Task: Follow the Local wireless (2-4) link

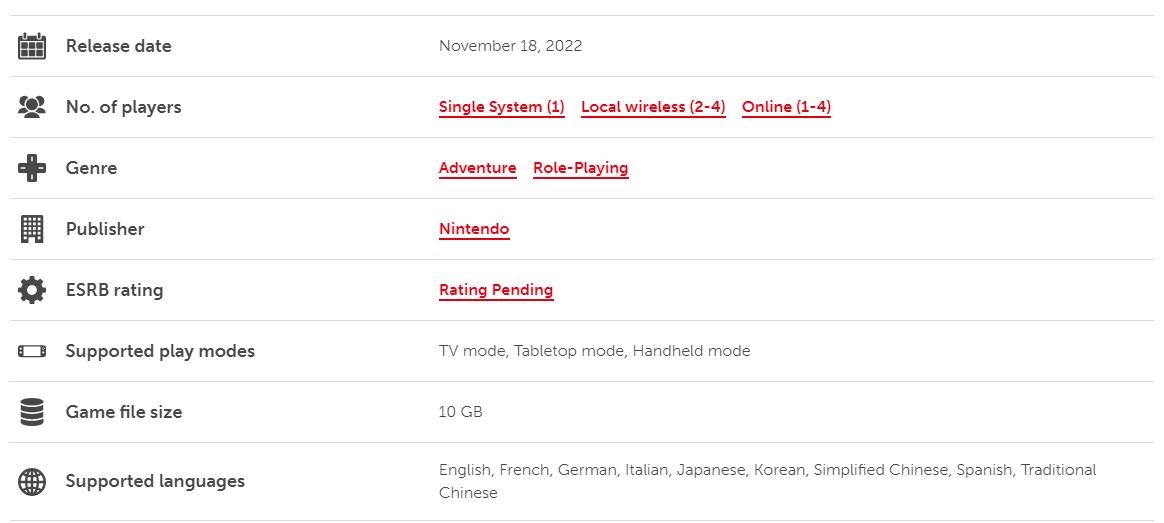Action: click(x=652, y=107)
